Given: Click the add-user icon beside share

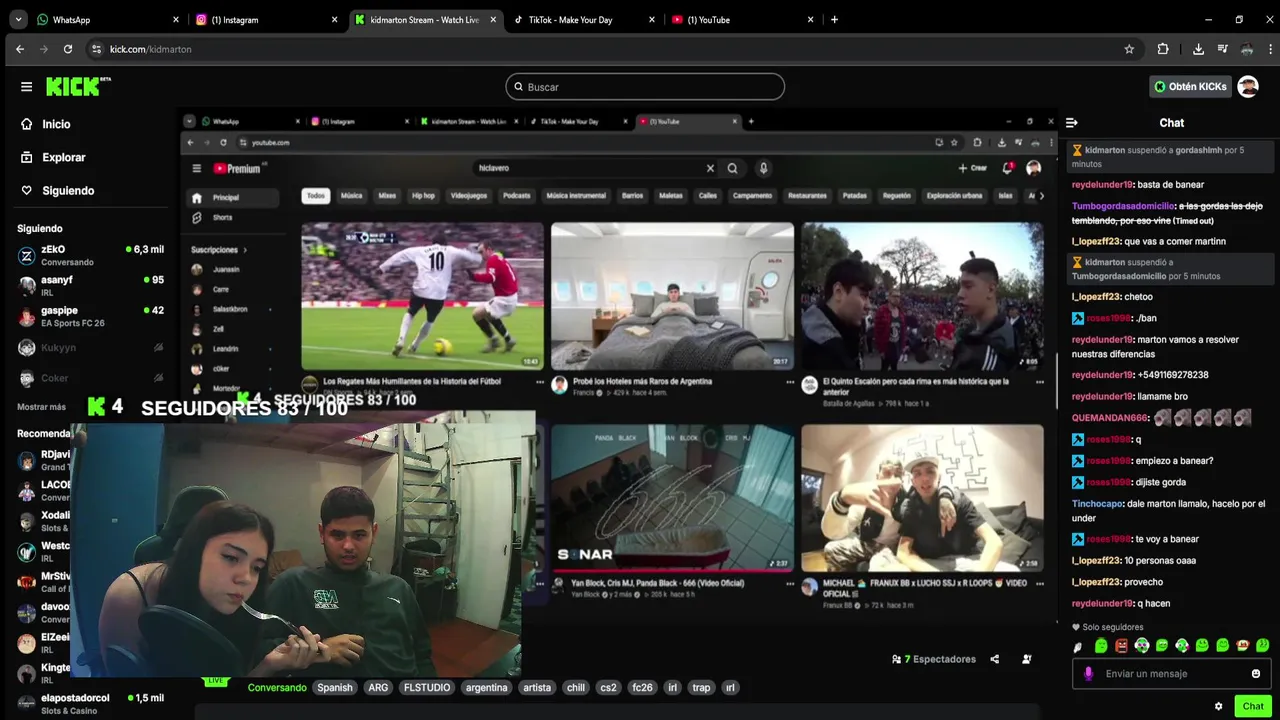Looking at the screenshot, I should click(x=1026, y=659).
